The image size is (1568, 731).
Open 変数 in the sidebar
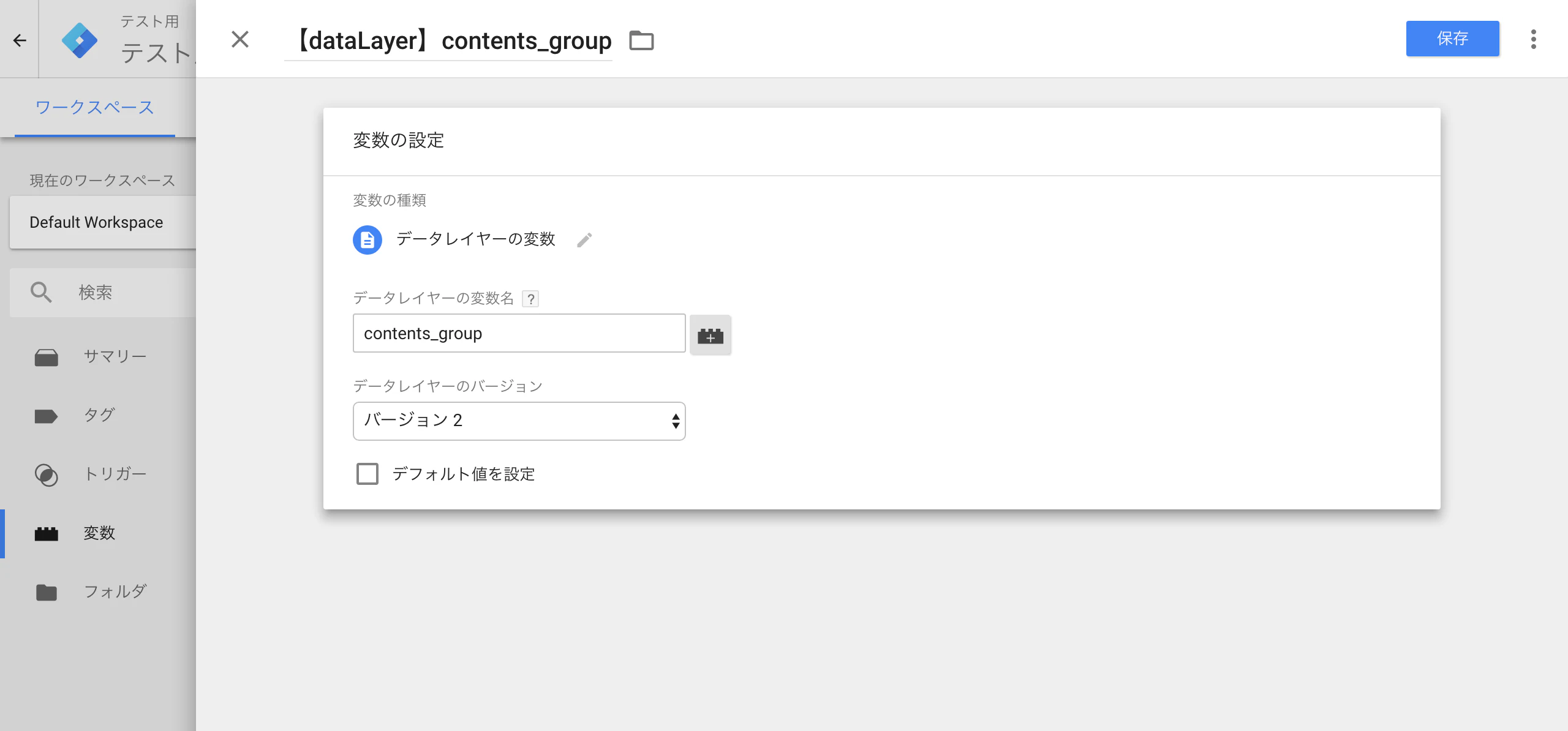(98, 533)
